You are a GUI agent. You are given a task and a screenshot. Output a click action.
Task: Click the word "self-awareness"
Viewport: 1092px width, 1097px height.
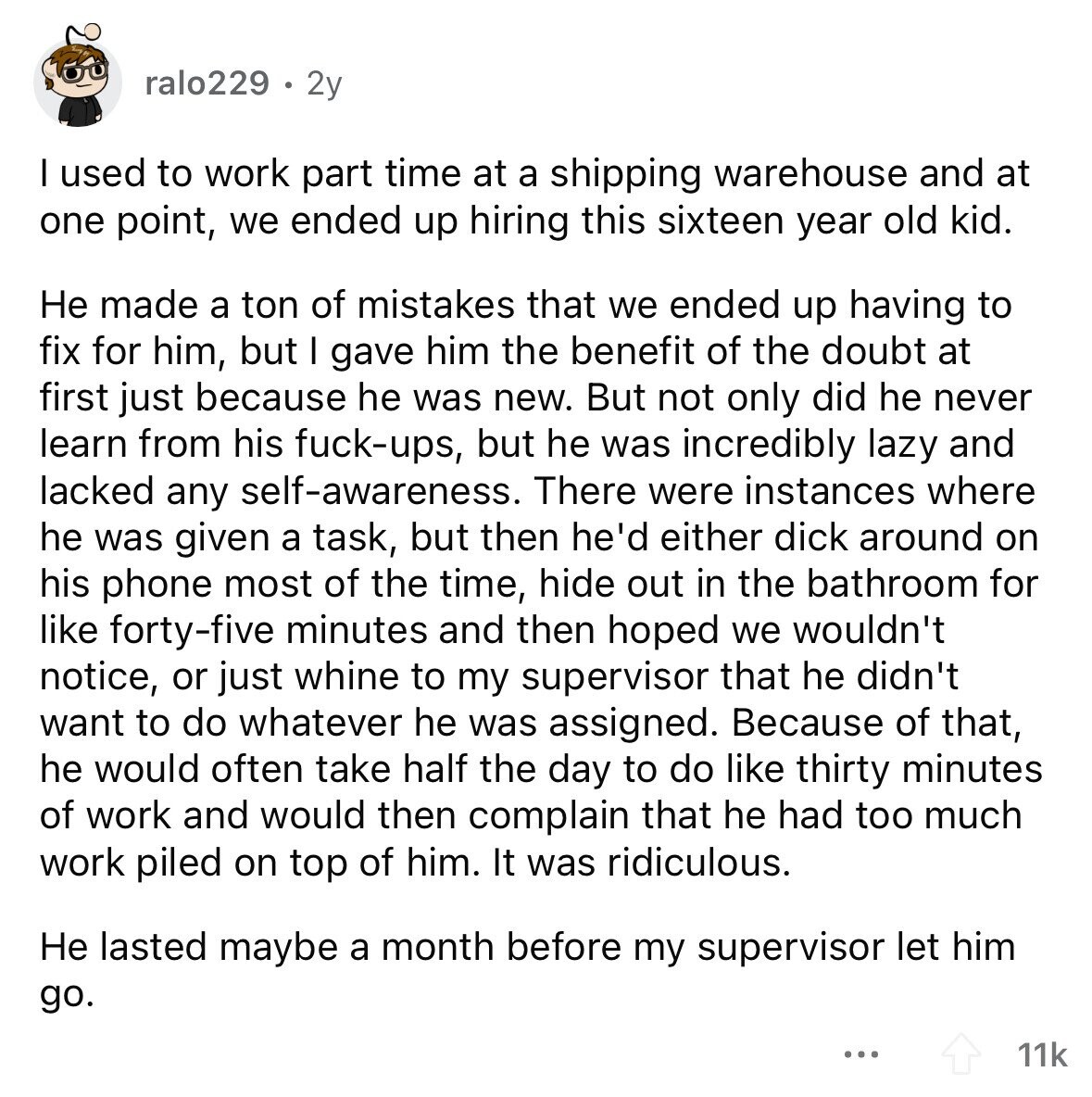tap(381, 490)
